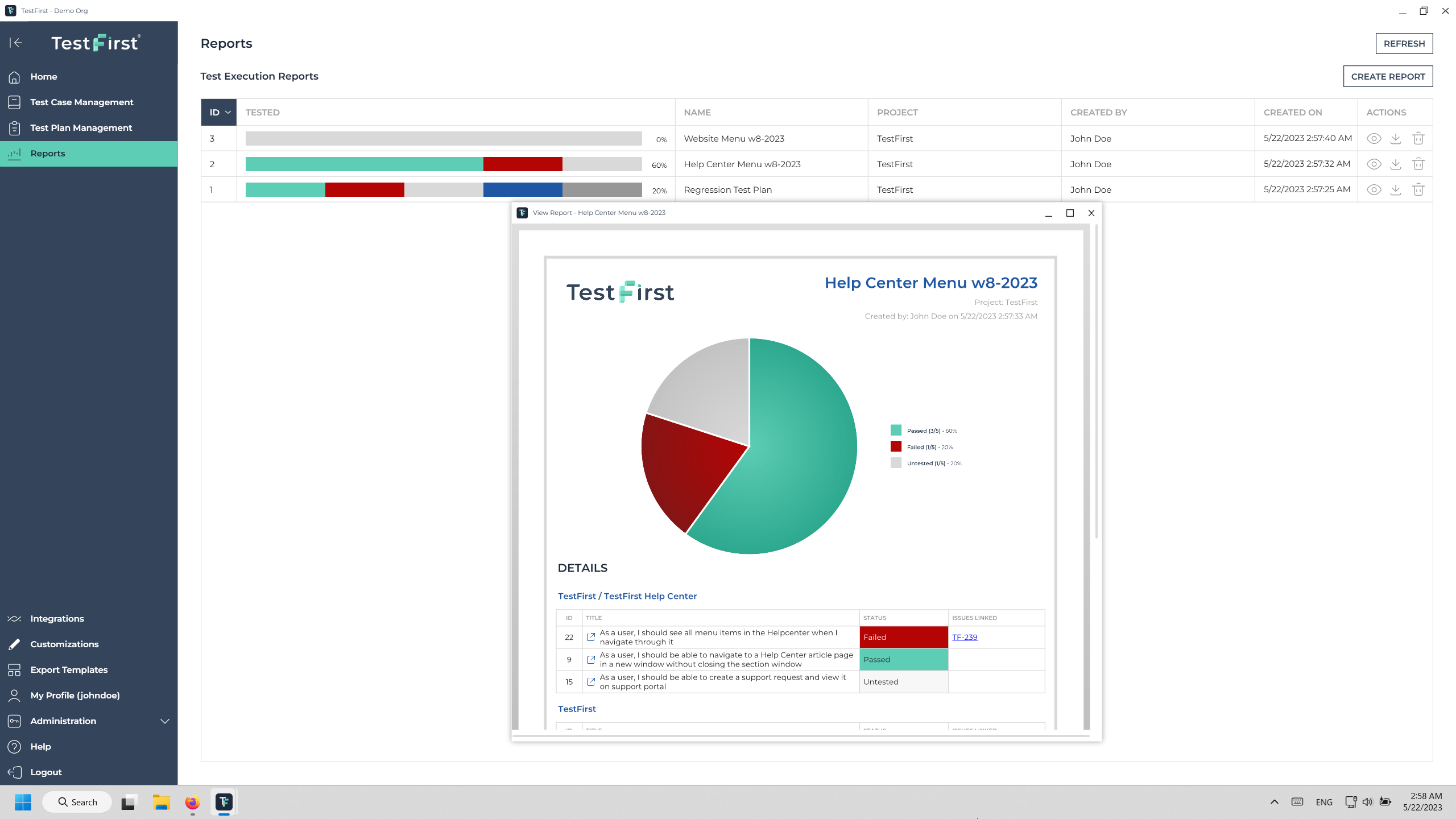This screenshot has width=1456, height=819.
Task: Click the Failed red legend swatch
Action: point(896,447)
